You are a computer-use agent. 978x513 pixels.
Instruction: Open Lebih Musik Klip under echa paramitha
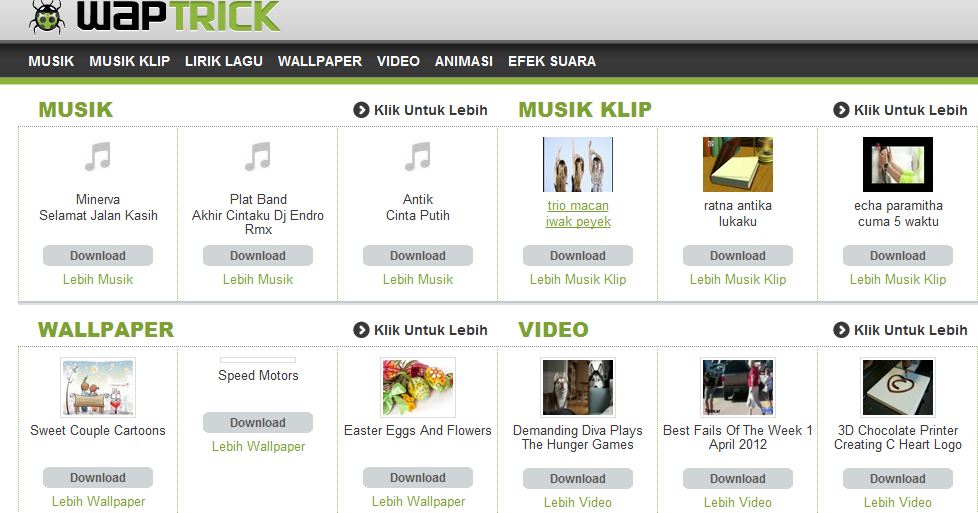898,280
